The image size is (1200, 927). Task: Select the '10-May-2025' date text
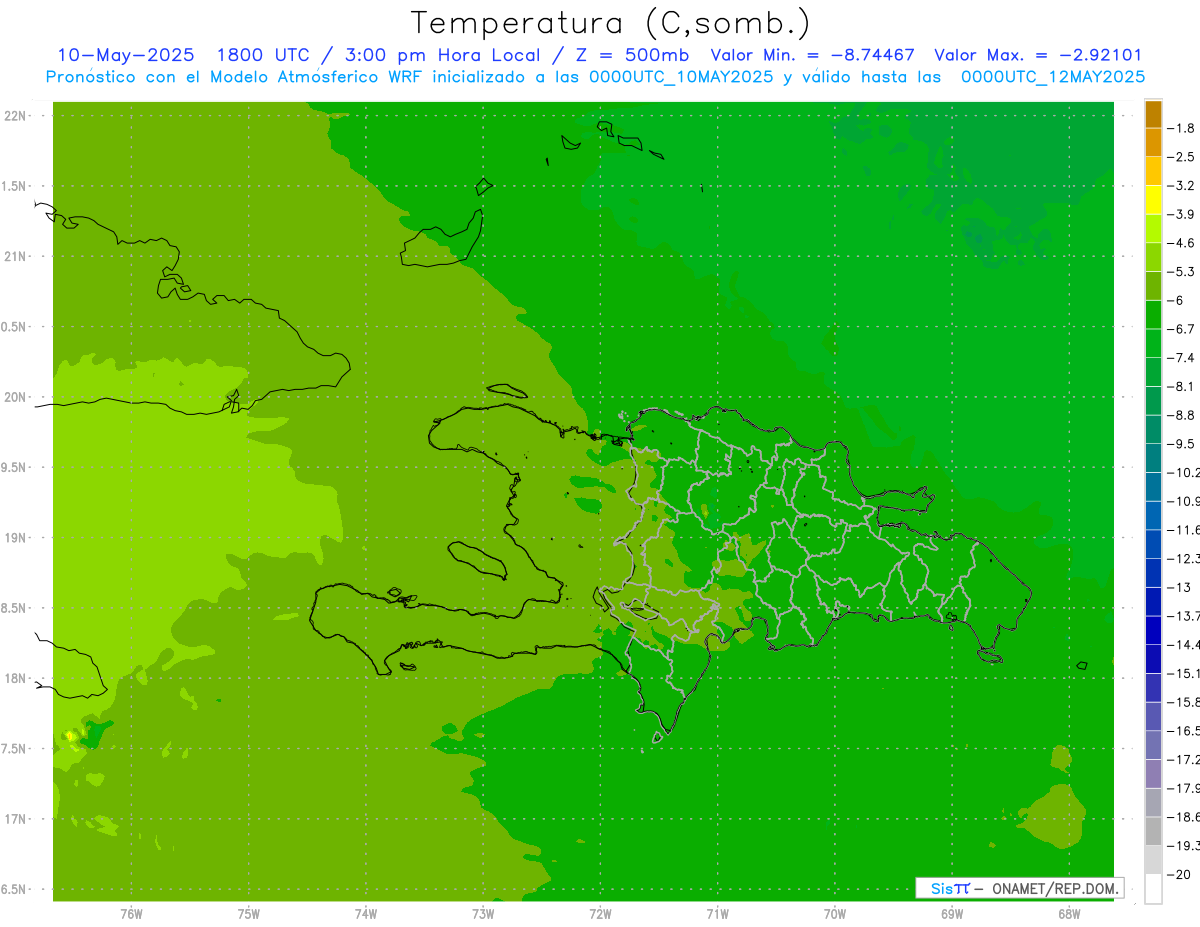(x=126, y=55)
